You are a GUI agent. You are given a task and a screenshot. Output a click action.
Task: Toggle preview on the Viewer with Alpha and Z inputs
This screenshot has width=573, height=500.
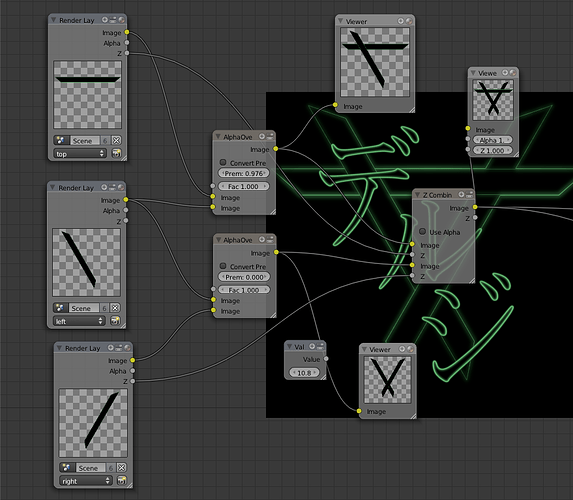tap(513, 72)
